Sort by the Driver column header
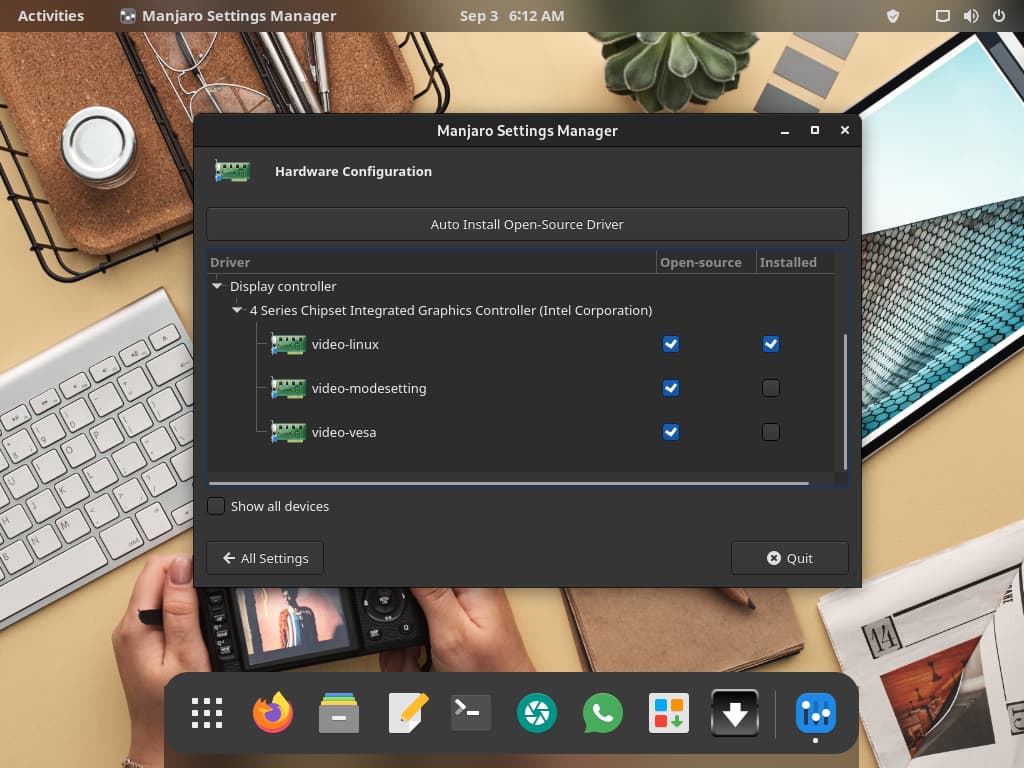This screenshot has height=768, width=1024. click(x=432, y=262)
